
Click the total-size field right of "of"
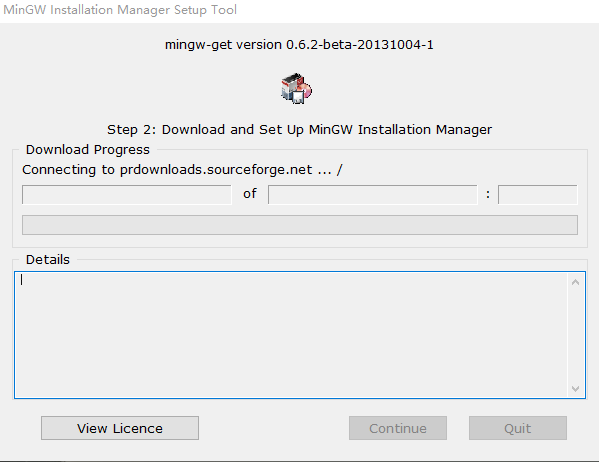[373, 195]
